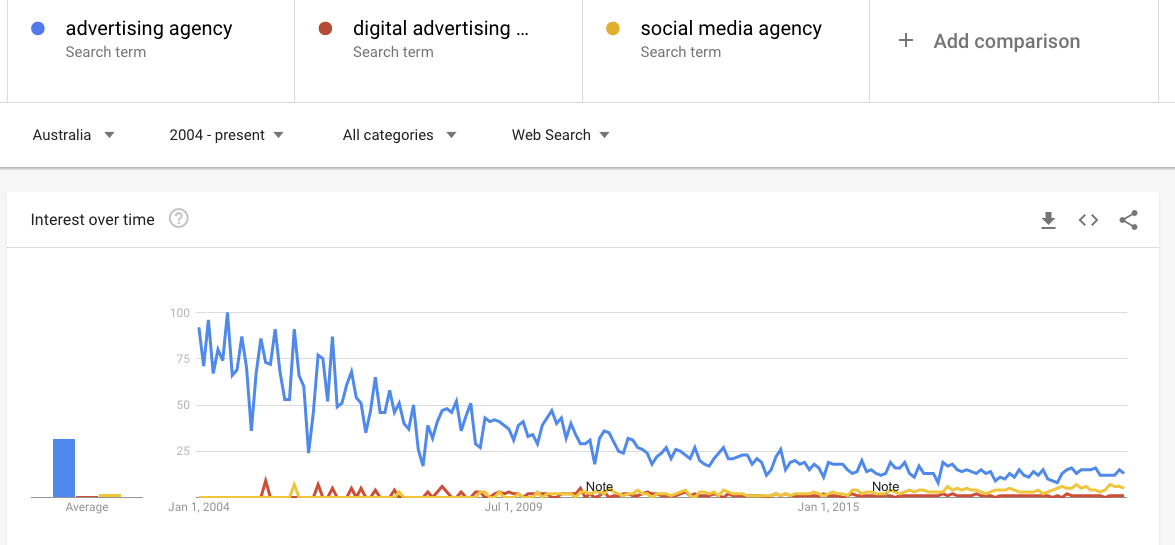Edit the advertising agency search term

149,29
